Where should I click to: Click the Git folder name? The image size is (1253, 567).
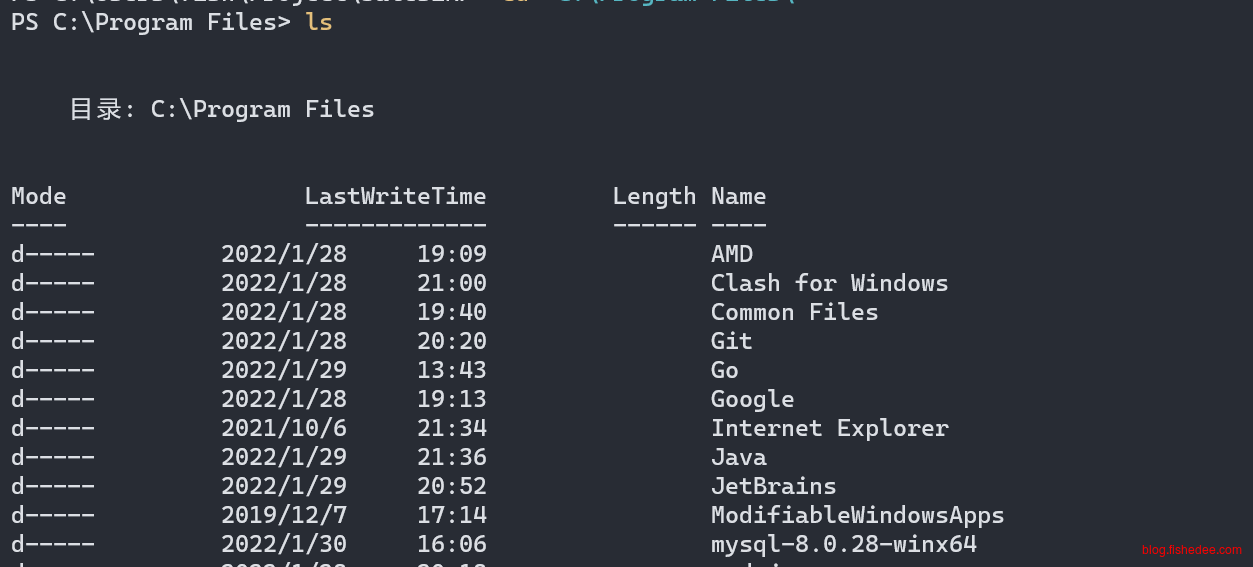pyautogui.click(x=731, y=341)
